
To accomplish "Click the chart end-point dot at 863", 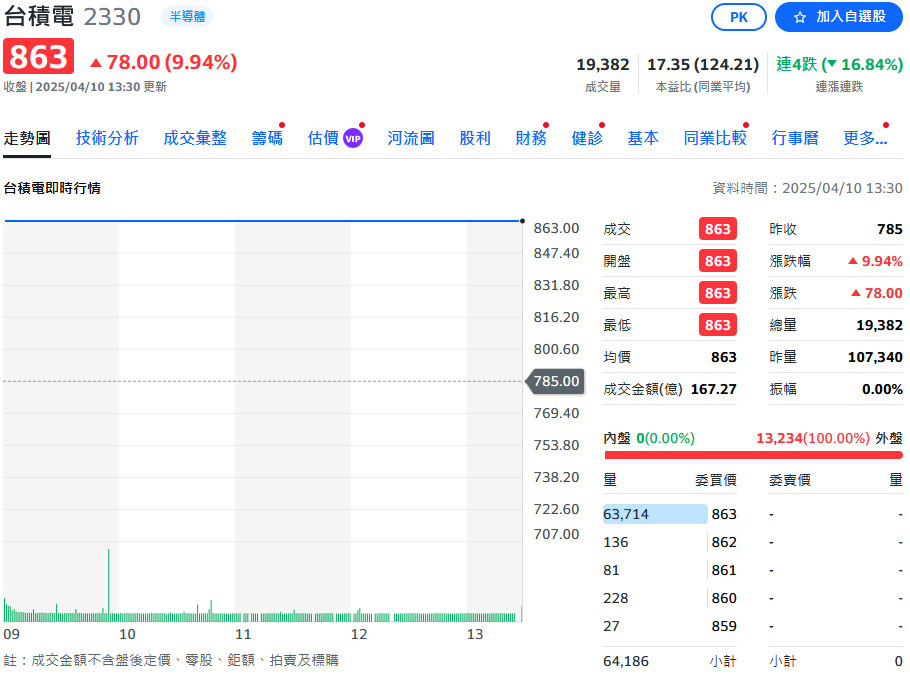I will pyautogui.click(x=522, y=221).
